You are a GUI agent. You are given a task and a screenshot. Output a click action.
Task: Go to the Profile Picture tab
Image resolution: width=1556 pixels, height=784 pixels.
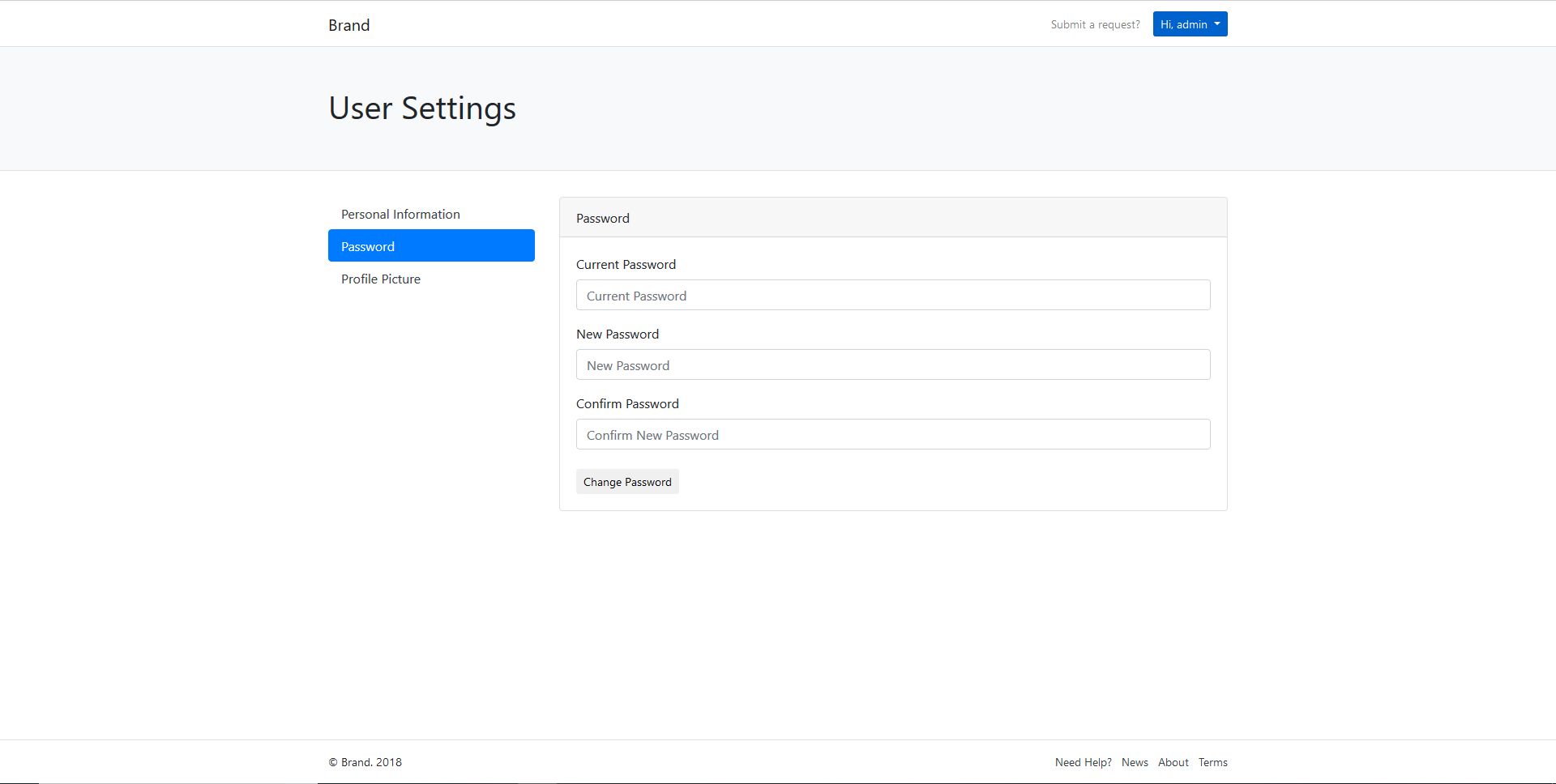[x=381, y=279]
